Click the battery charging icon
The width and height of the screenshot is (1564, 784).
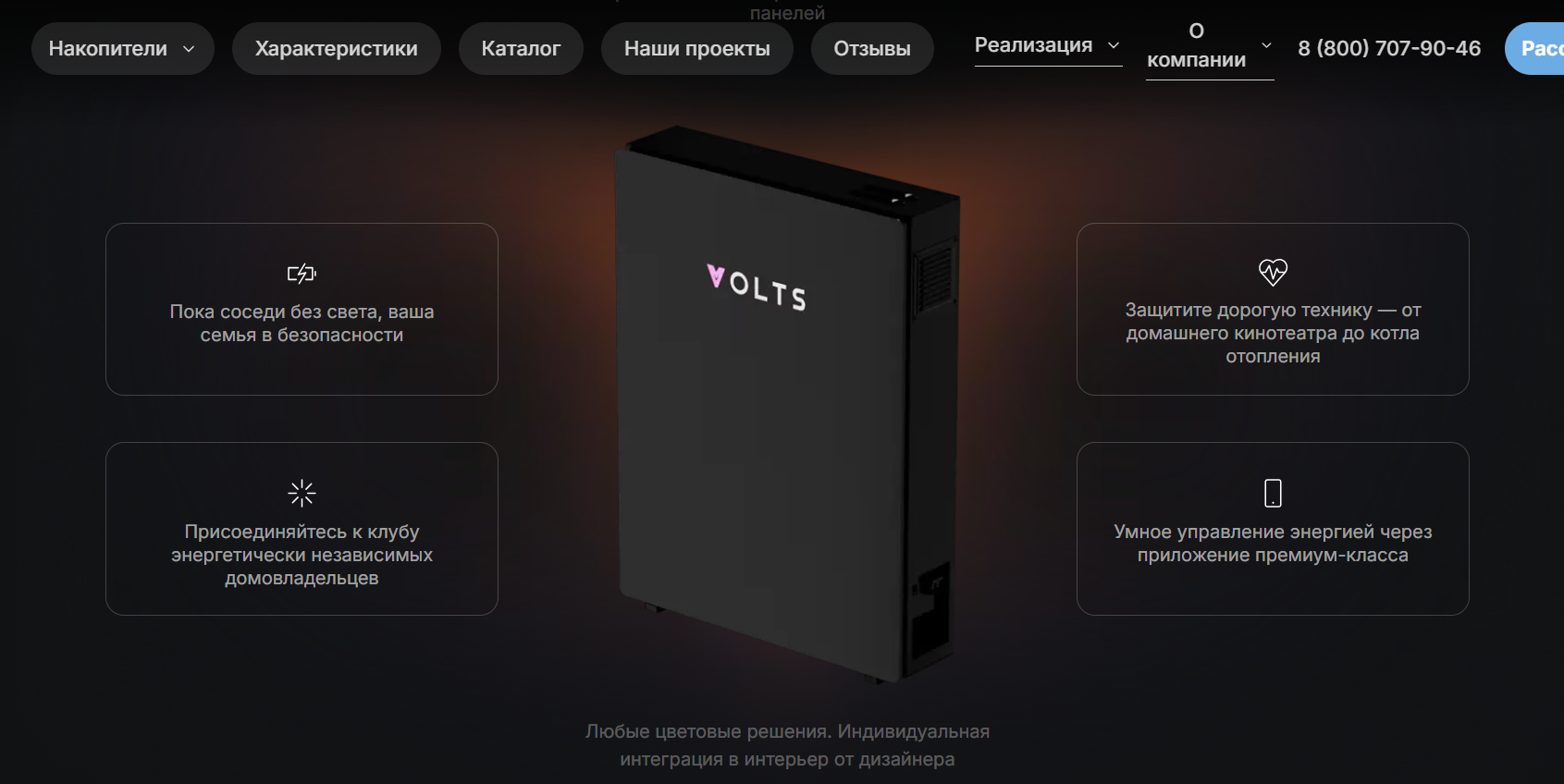302,274
